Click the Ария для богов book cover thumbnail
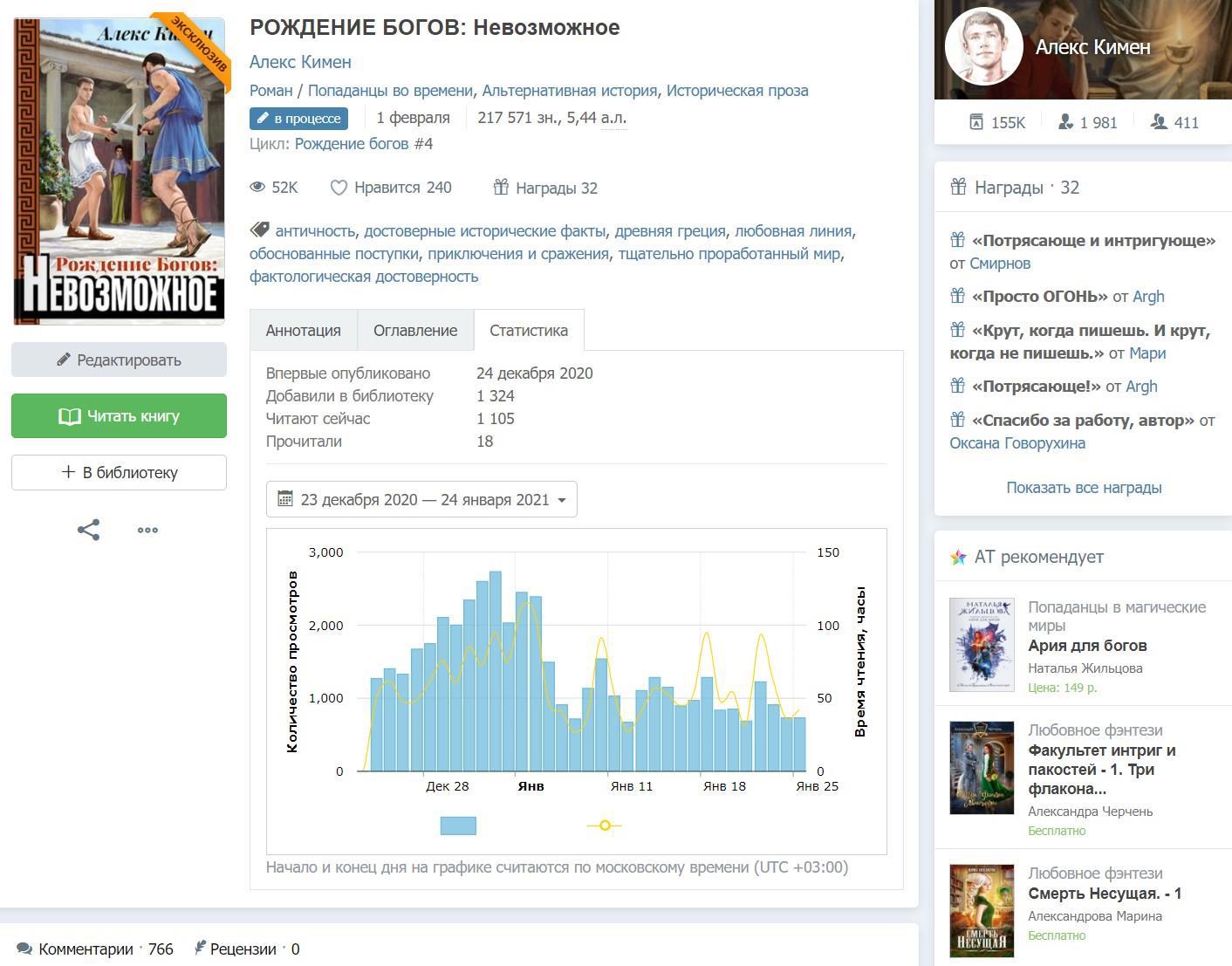Viewport: 1232px width, 966px height. coord(982,645)
